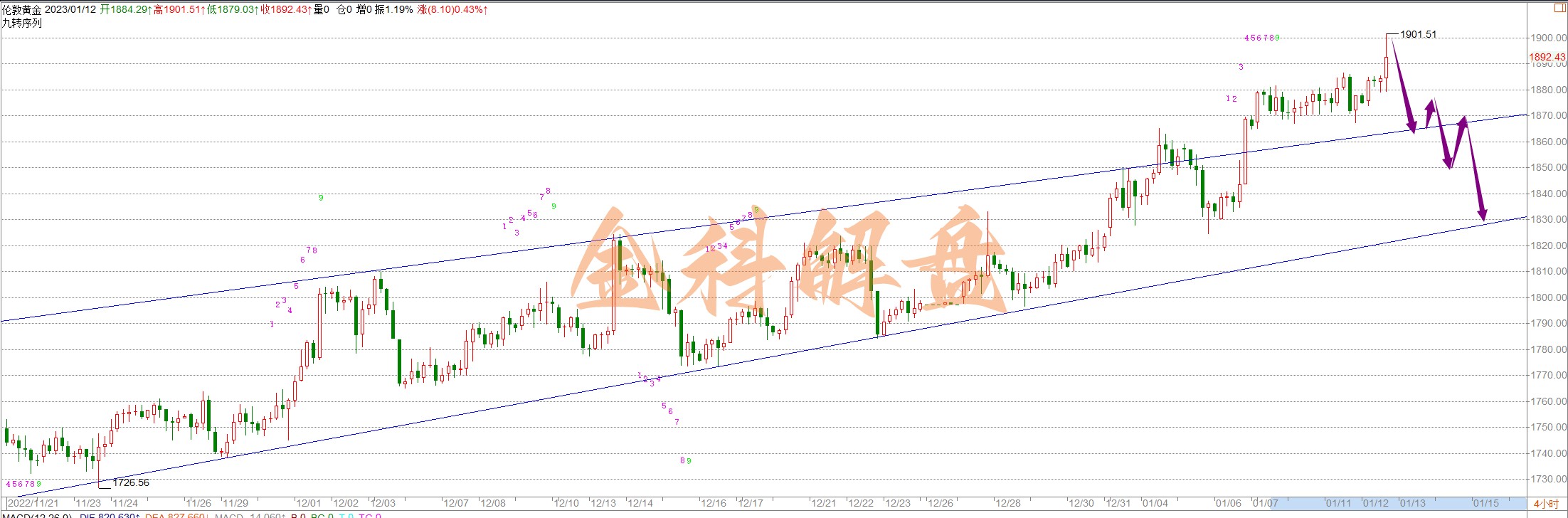Click the 12/02 date on time axis

346,503
